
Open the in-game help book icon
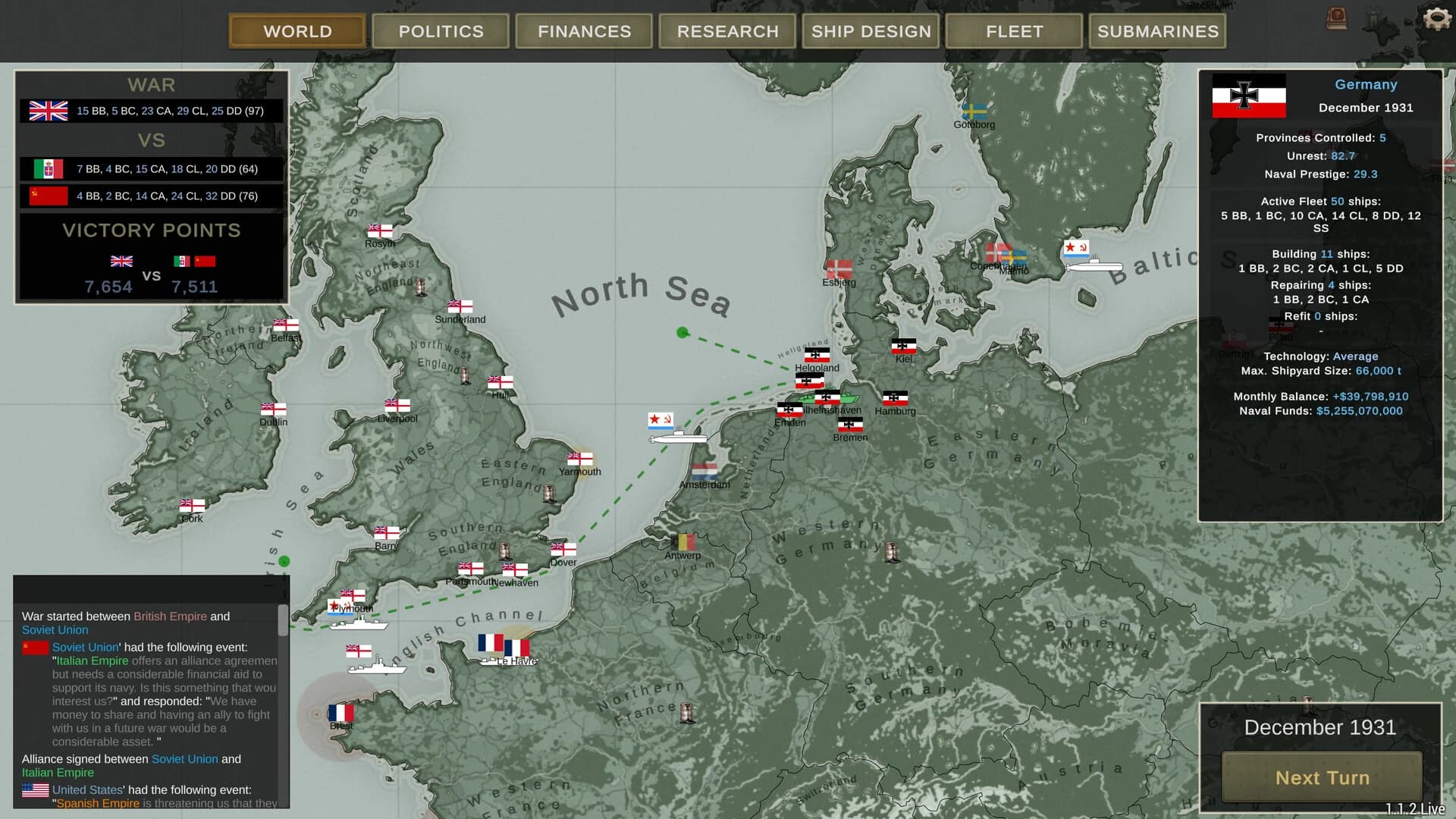[x=1336, y=17]
